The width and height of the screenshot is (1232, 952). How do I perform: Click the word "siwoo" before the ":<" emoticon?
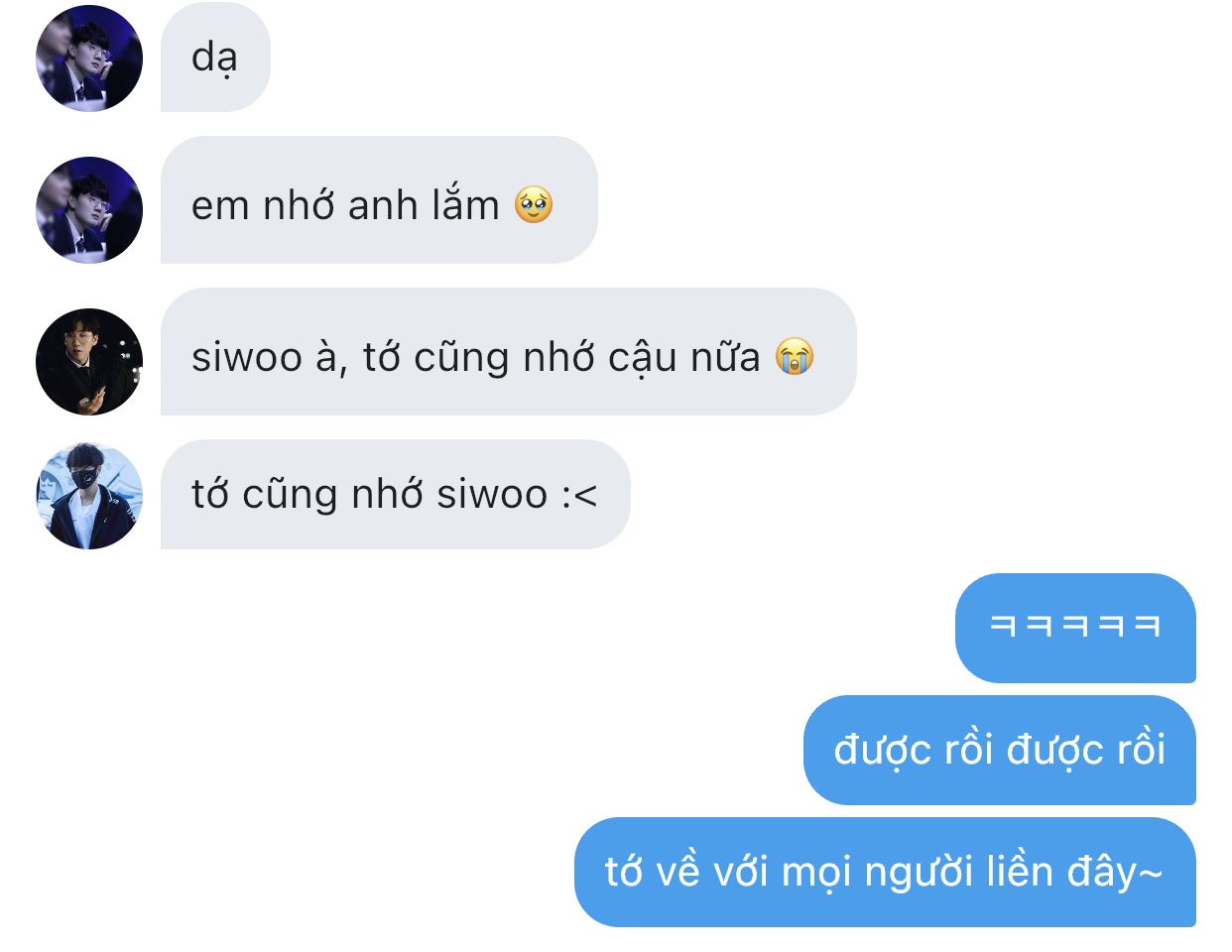tap(492, 495)
